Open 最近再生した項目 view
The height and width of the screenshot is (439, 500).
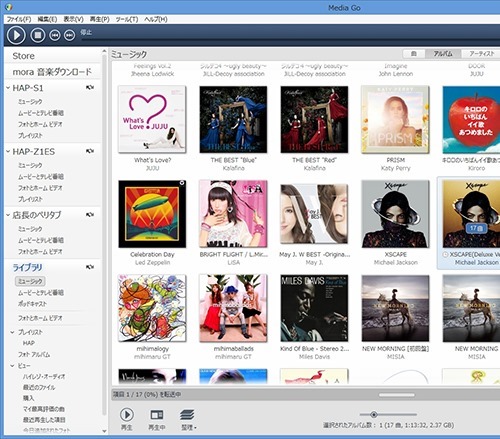coord(44,420)
